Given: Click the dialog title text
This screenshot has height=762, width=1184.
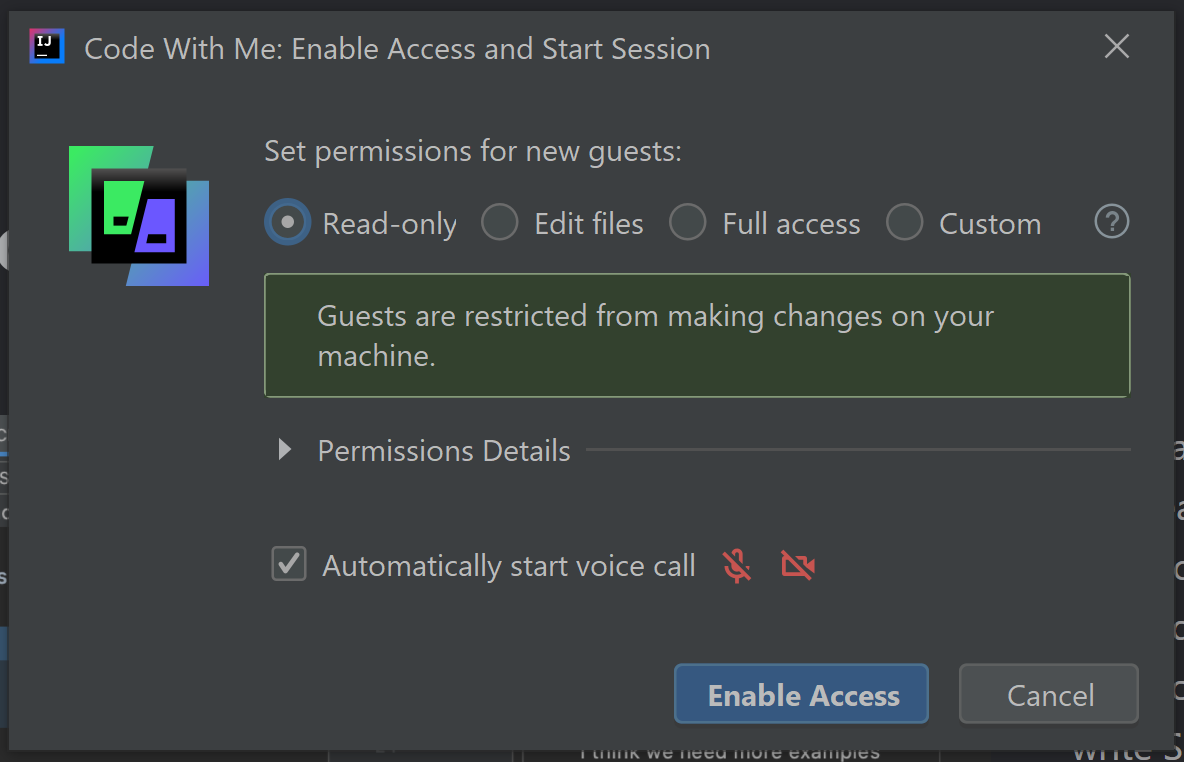Looking at the screenshot, I should (x=399, y=48).
